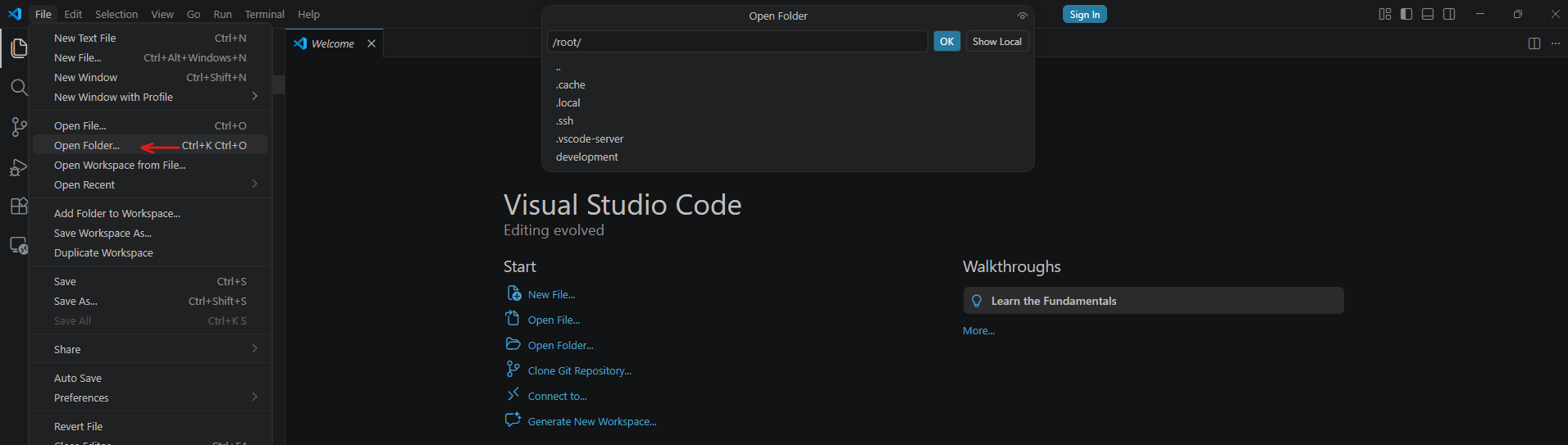The width and height of the screenshot is (1568, 445).
Task: Select Duplicate Workspace
Action: [150, 252]
